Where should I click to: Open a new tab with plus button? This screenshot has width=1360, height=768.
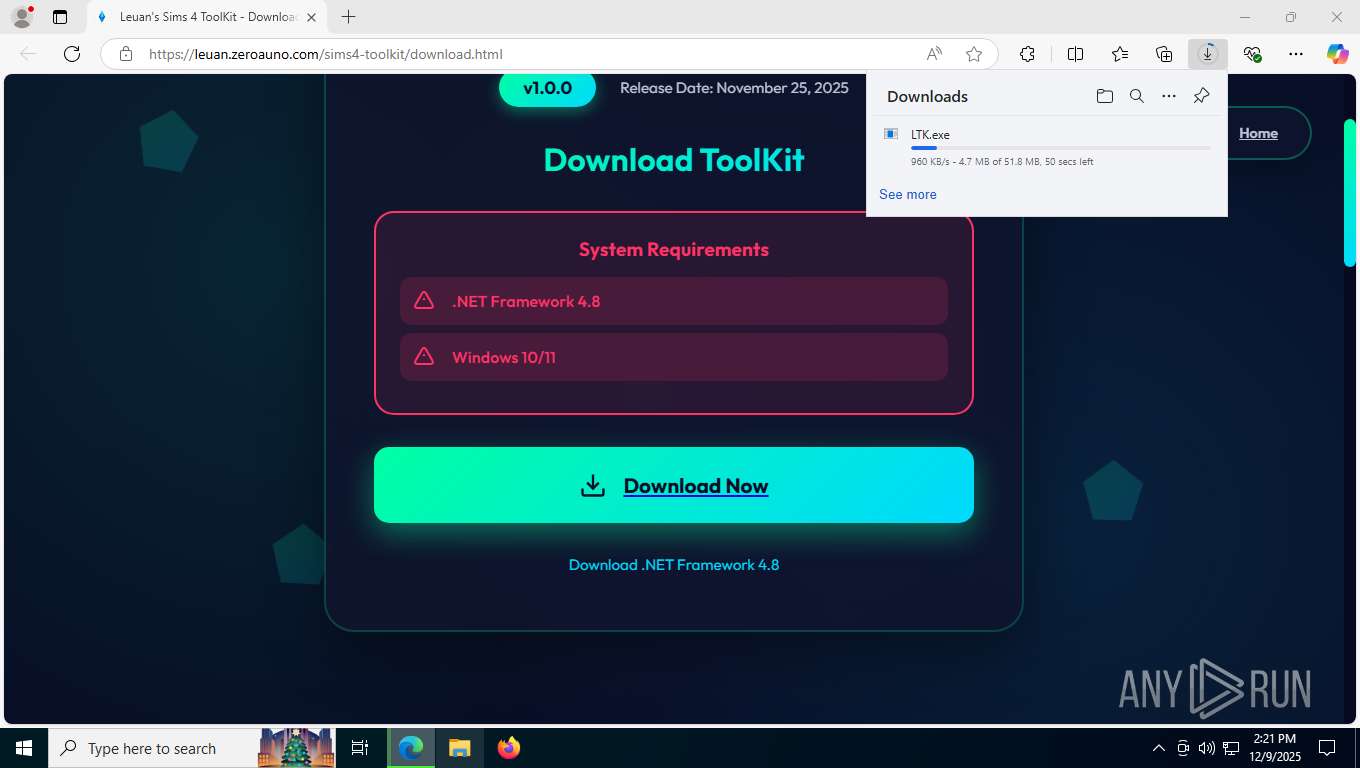348,17
